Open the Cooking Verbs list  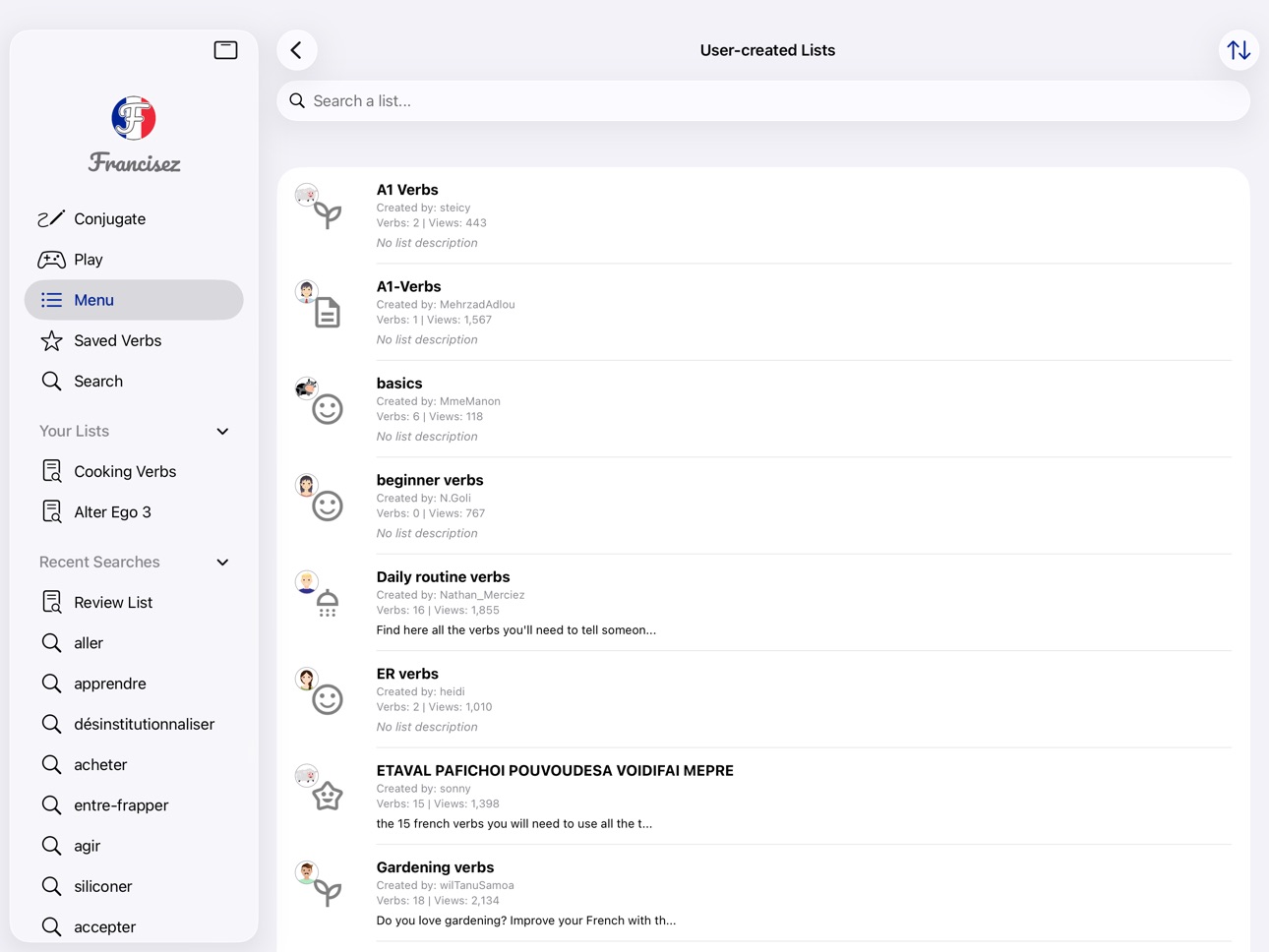click(134, 471)
